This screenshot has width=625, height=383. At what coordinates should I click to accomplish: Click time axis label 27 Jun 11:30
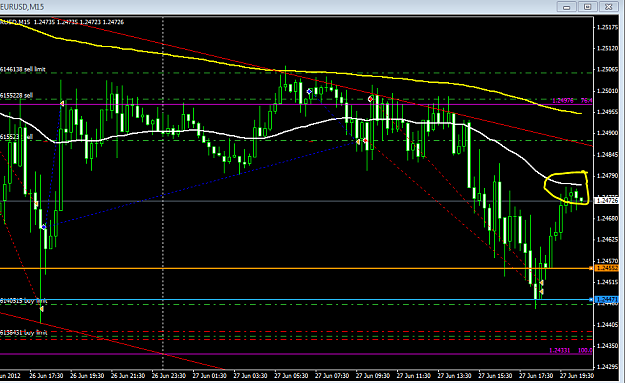pos(414,376)
